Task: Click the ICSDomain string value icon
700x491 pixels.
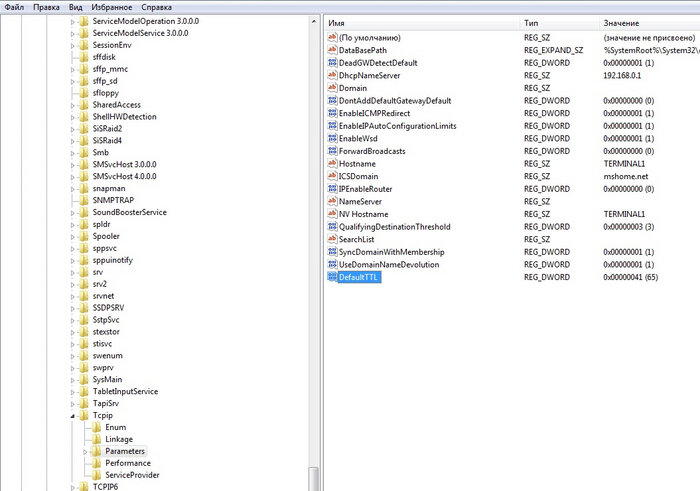Action: pos(332,176)
